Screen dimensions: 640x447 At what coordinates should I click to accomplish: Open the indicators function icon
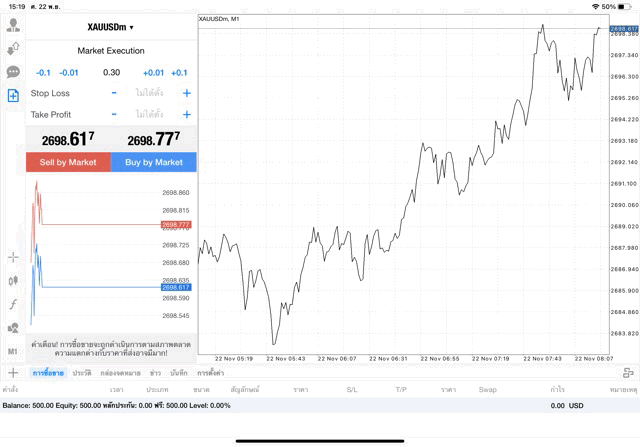pos(13,303)
